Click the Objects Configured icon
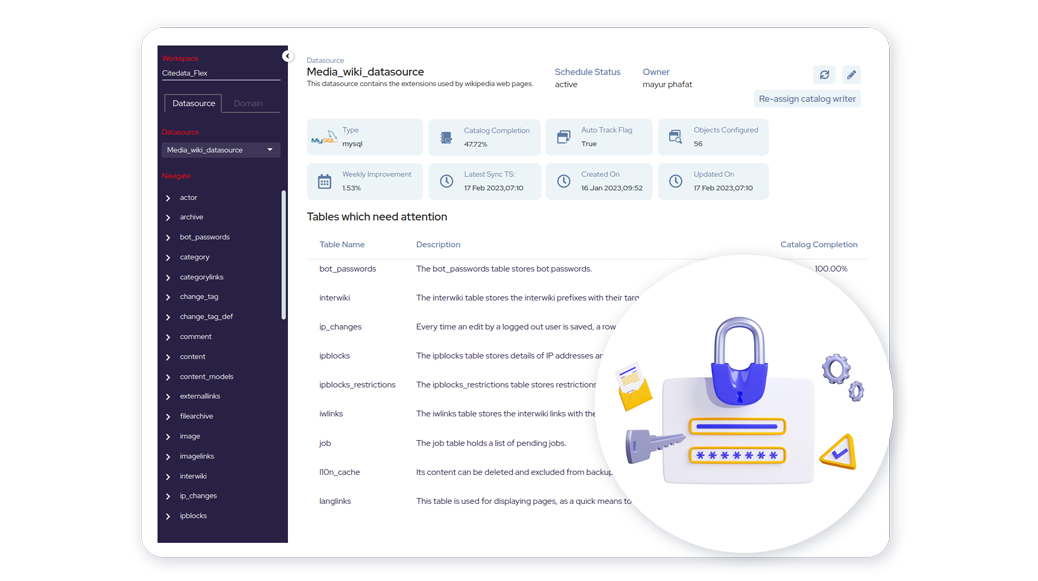The height and width of the screenshot is (581, 1038). 675,137
